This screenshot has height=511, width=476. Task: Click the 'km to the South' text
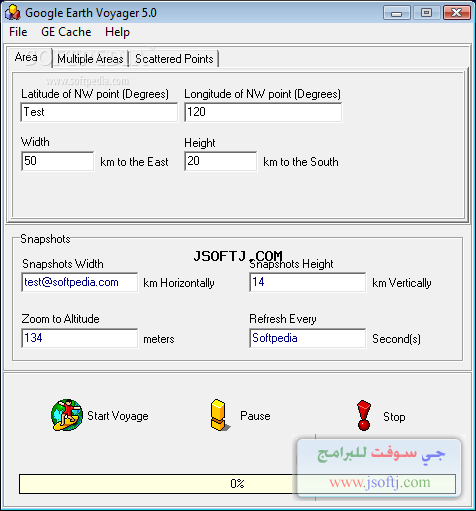pos(301,162)
